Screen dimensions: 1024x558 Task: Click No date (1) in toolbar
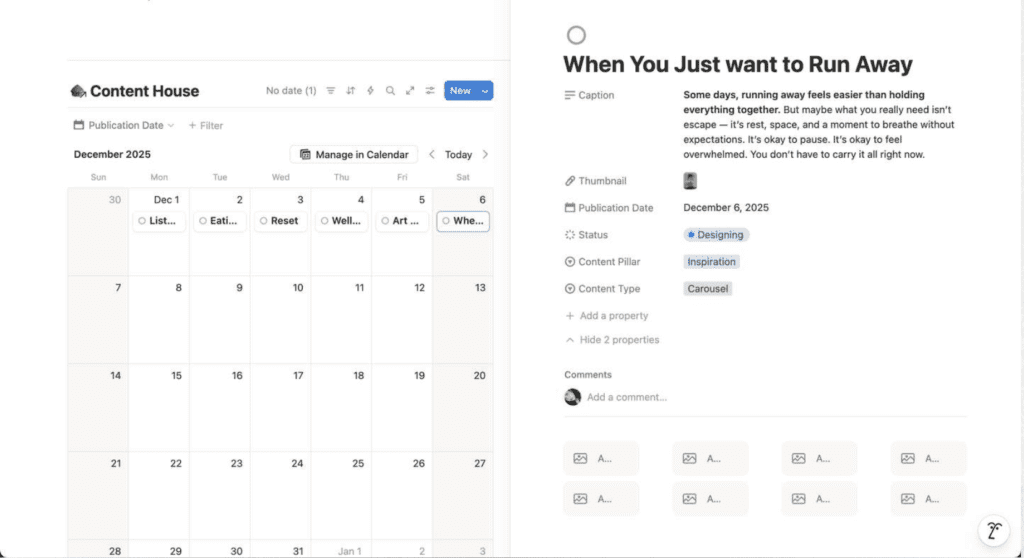291,91
